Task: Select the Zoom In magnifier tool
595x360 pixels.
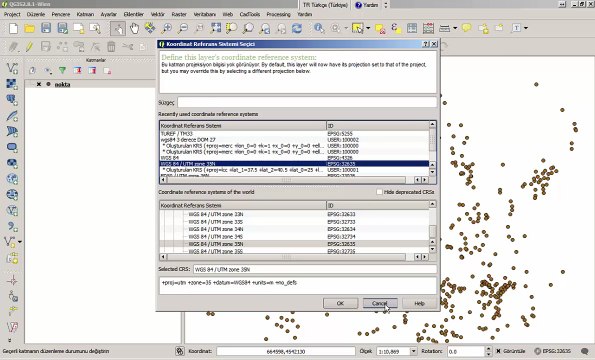Action: click(167, 28)
